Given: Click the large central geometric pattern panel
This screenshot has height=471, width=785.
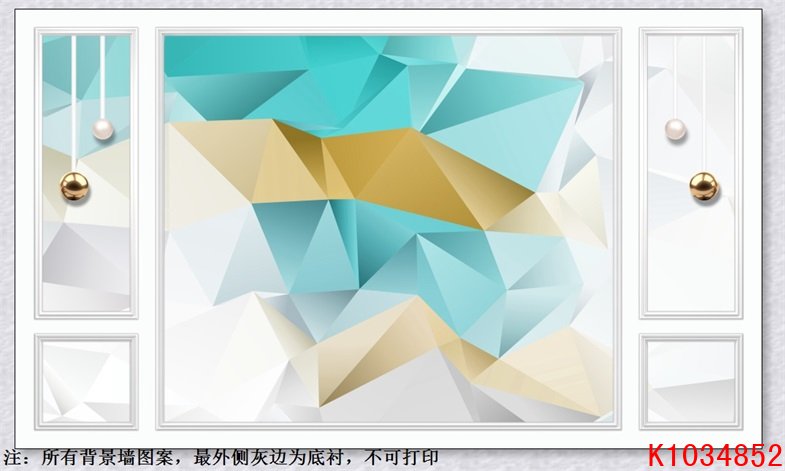Looking at the screenshot, I should point(388,229).
